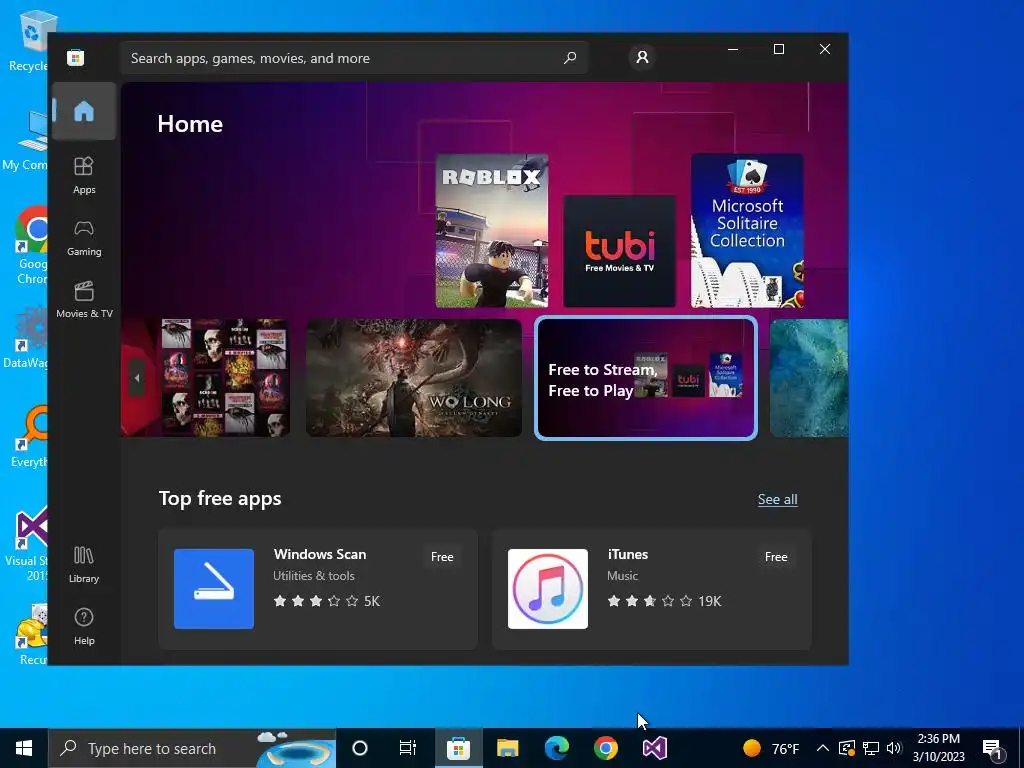
Task: Expand the hidden system tray icons
Action: click(x=823, y=748)
